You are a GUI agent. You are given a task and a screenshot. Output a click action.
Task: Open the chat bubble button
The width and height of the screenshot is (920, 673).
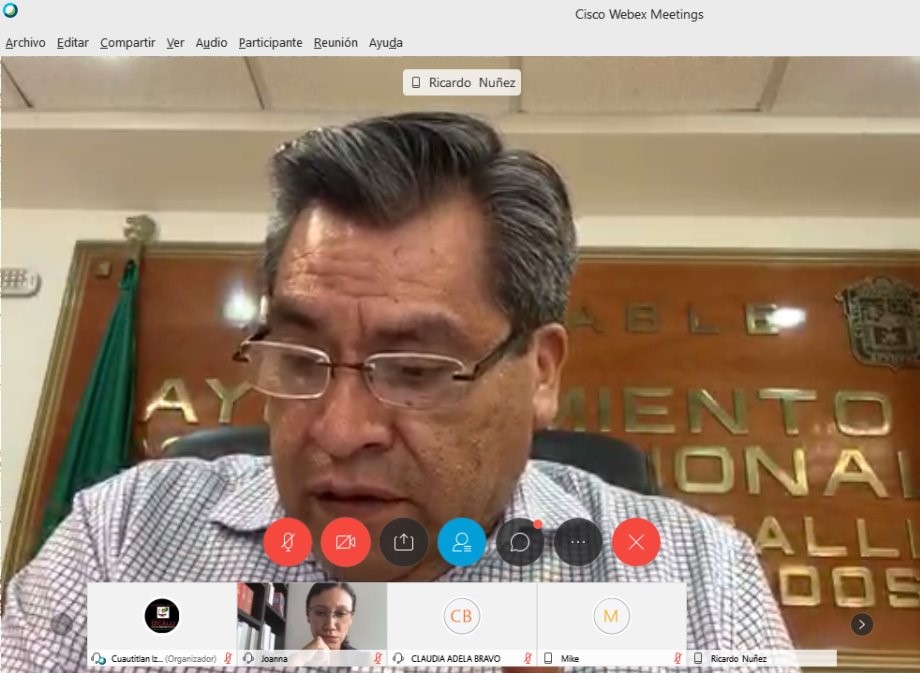(x=520, y=542)
